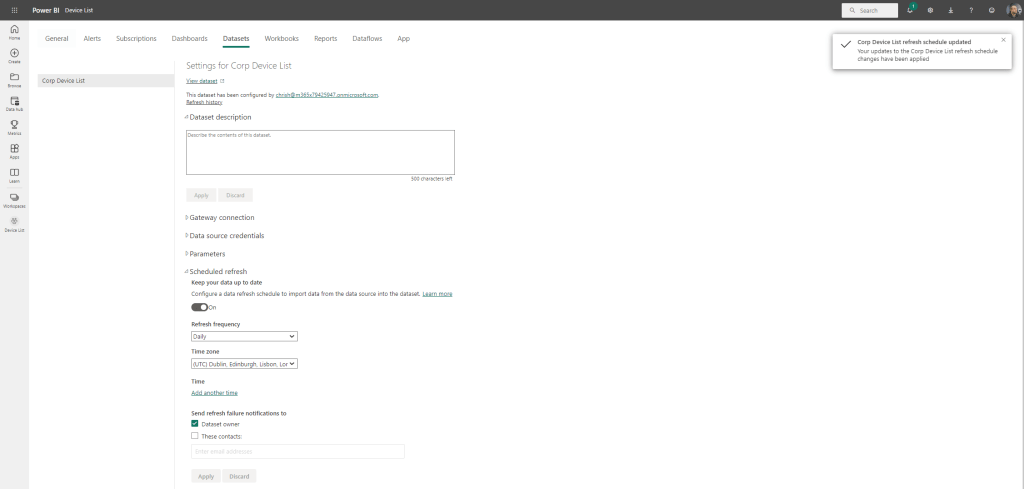1024x489 pixels.
Task: Enable the These contacts checkbox
Action: pos(195,436)
